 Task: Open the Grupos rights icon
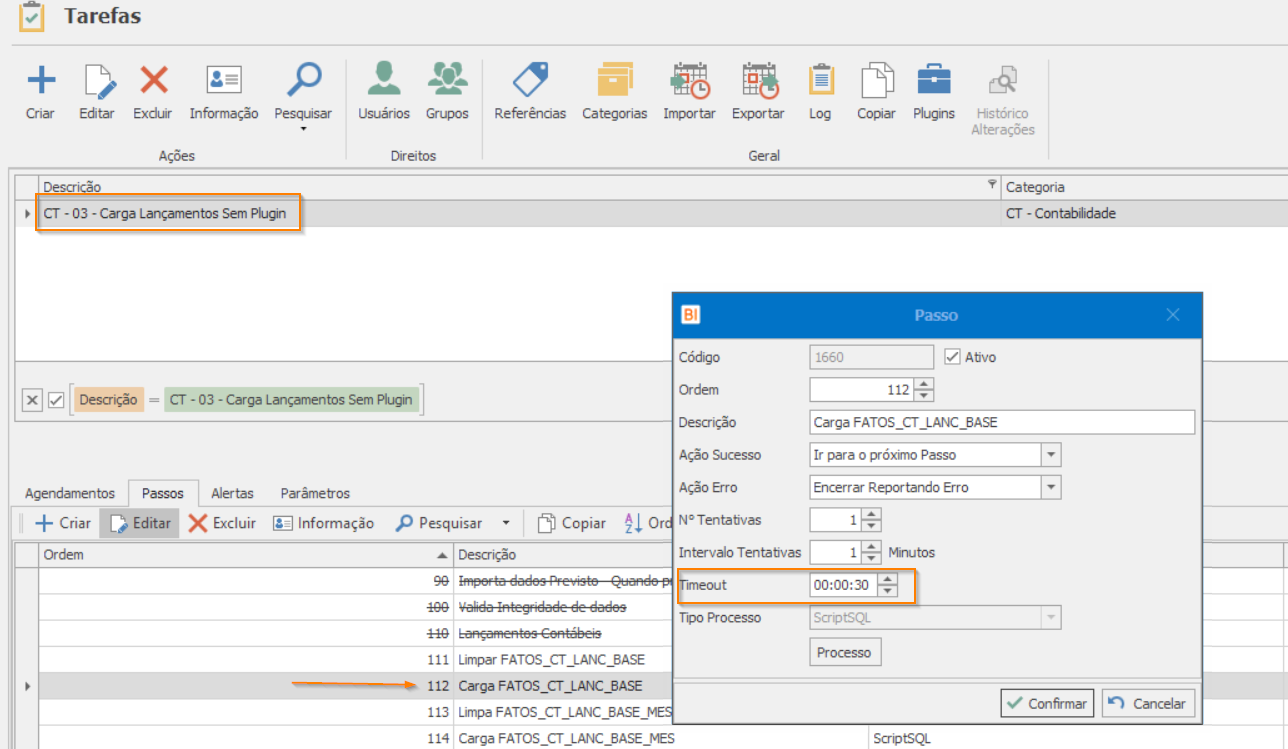click(x=447, y=80)
